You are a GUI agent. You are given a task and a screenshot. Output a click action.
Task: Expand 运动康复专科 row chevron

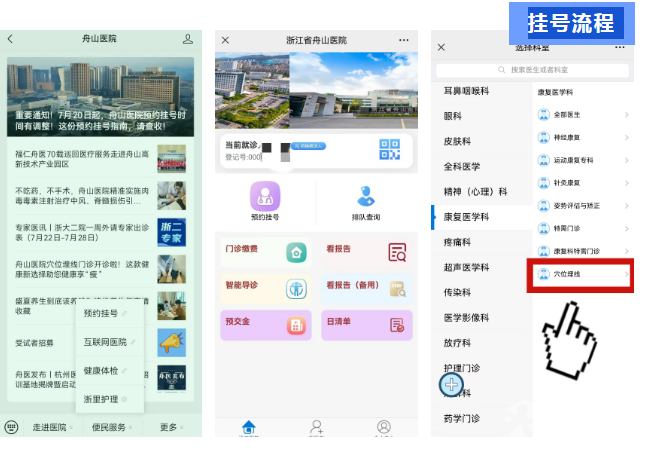627,160
